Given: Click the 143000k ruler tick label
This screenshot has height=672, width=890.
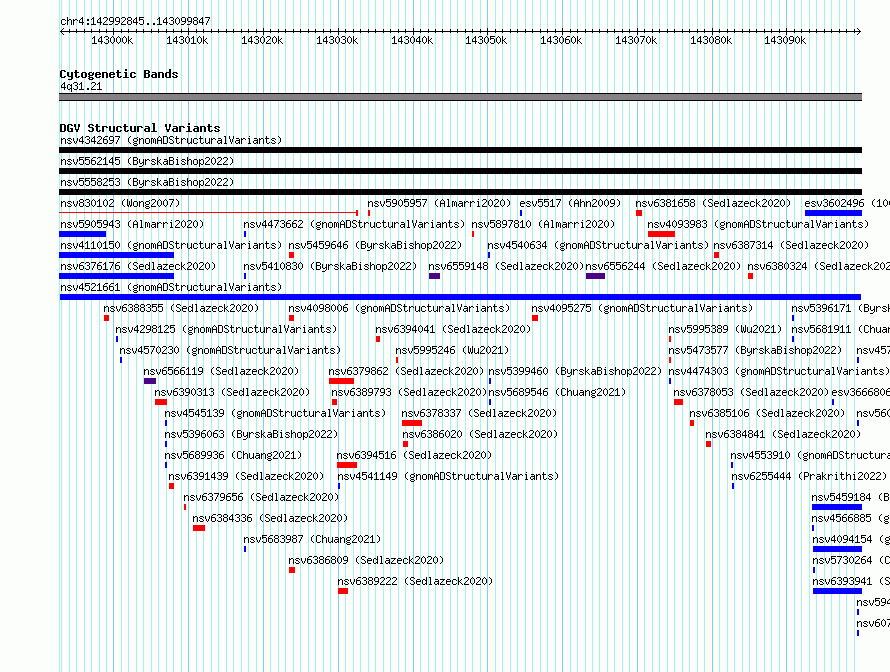Looking at the screenshot, I should (x=112, y=41).
